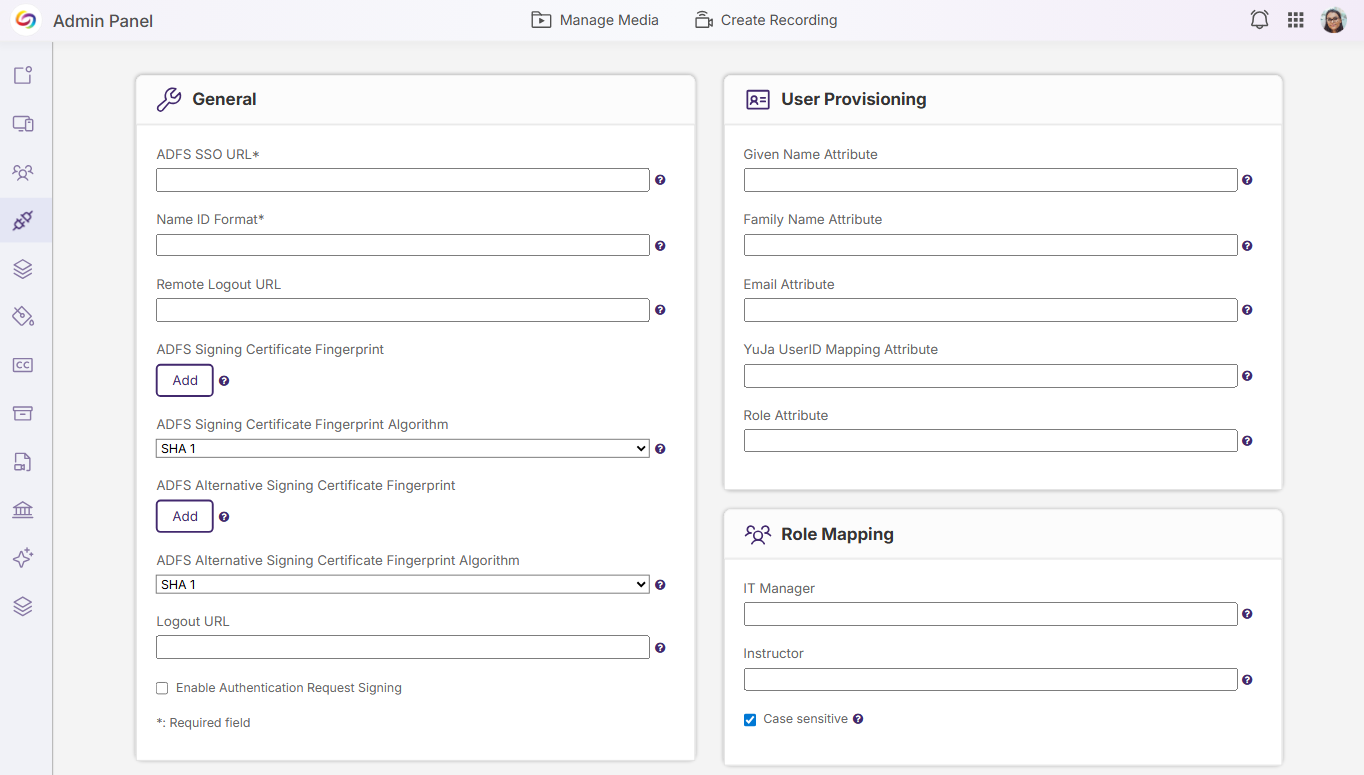Disable the Case sensitive checkbox

(x=749, y=719)
